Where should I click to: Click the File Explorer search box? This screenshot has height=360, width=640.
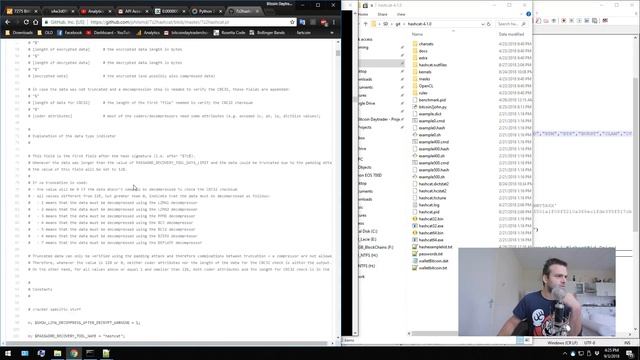click(x=511, y=24)
